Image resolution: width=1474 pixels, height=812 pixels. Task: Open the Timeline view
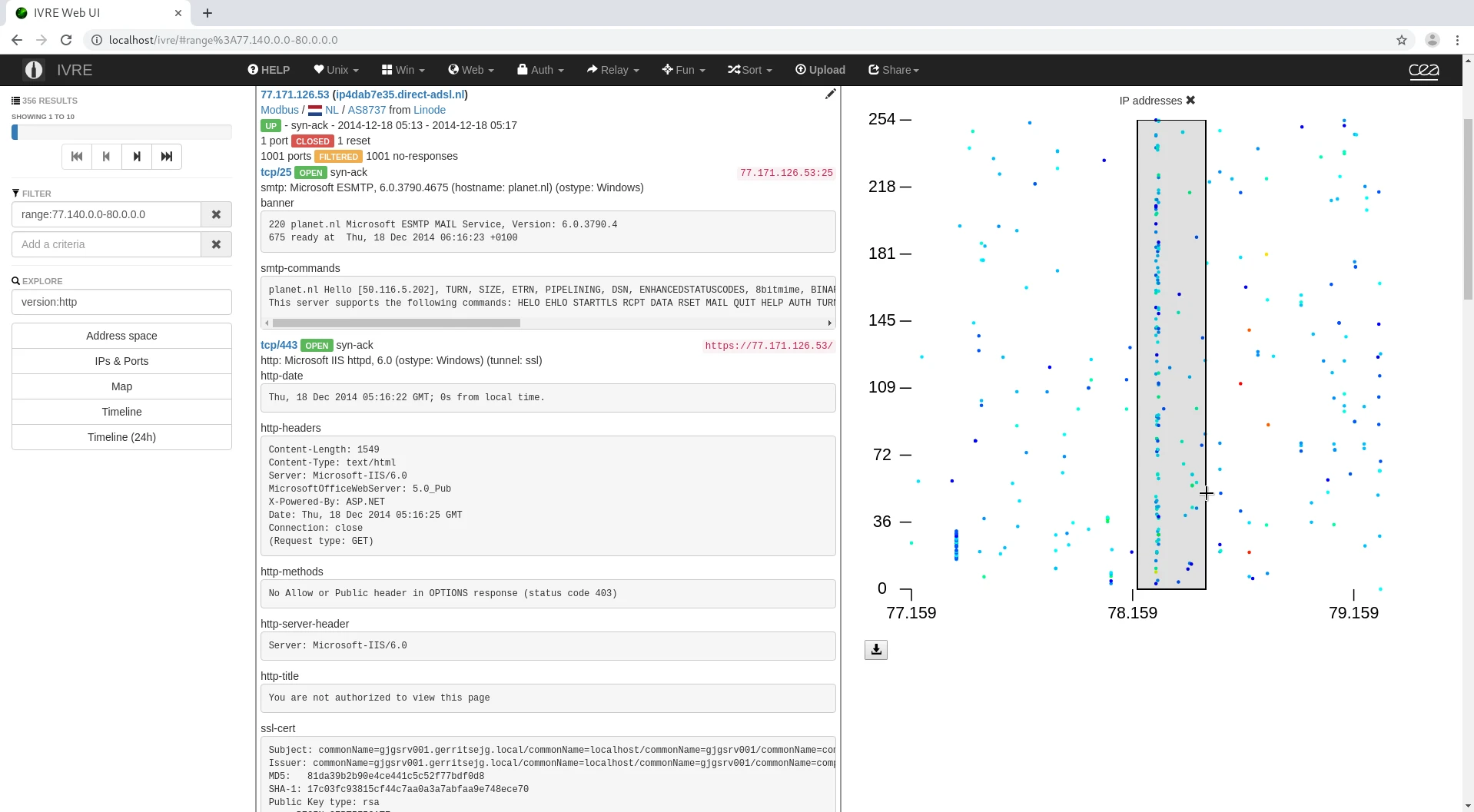[121, 412]
